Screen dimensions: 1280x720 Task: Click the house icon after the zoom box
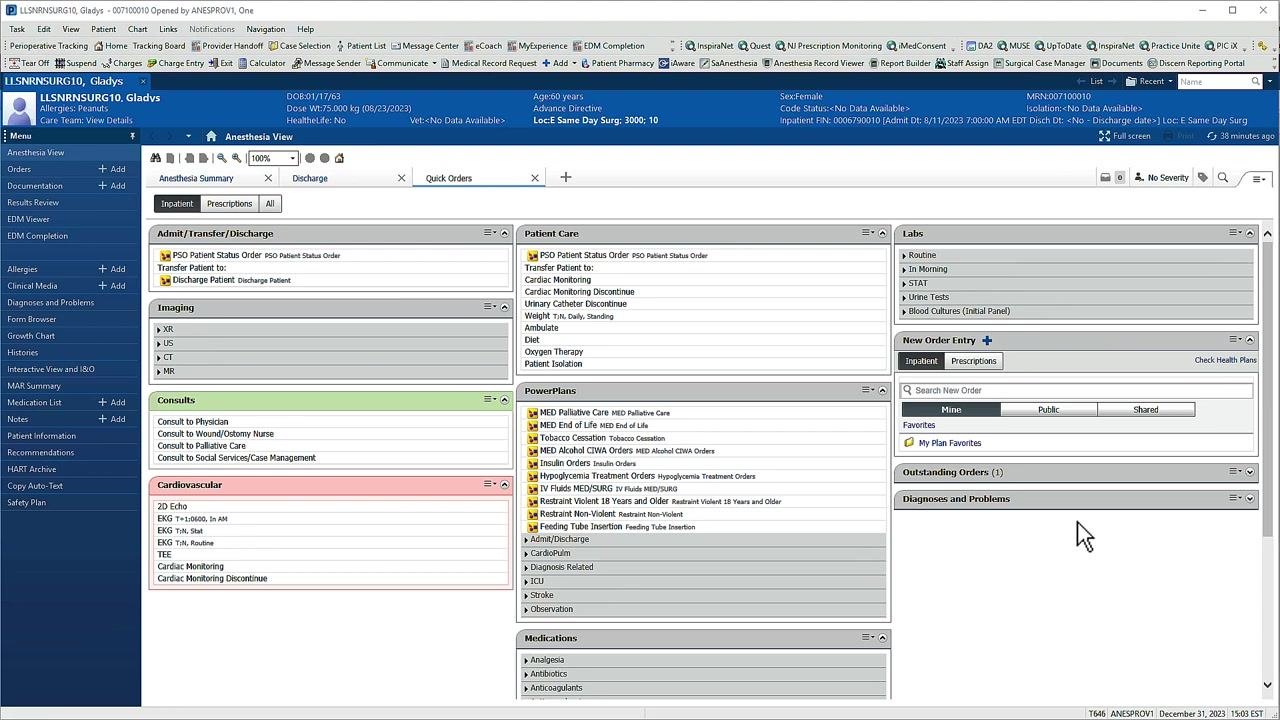(x=339, y=158)
